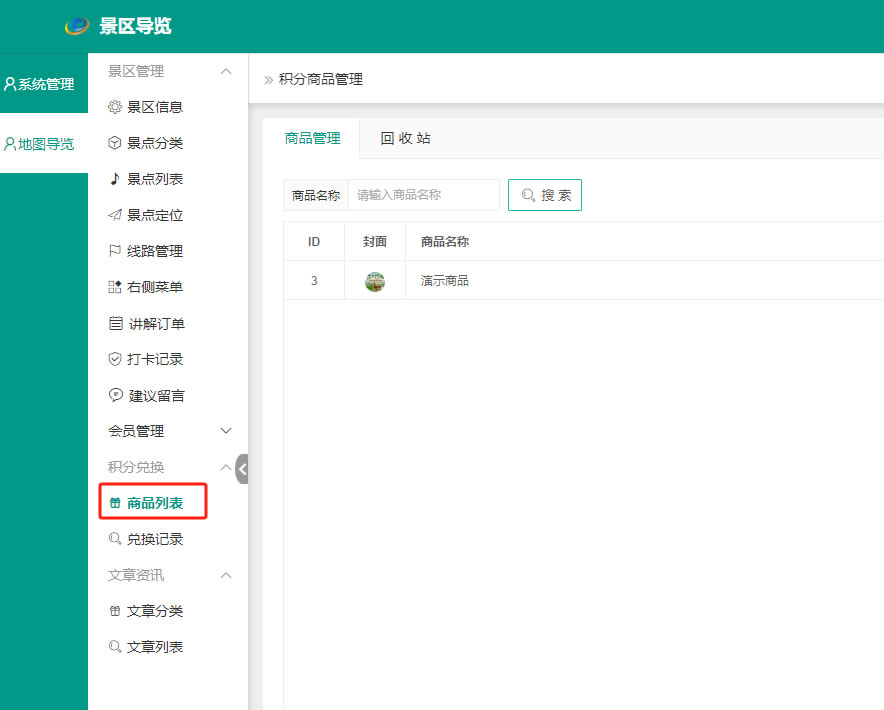
Task: Click the 线路管理 flag icon
Action: 115,251
